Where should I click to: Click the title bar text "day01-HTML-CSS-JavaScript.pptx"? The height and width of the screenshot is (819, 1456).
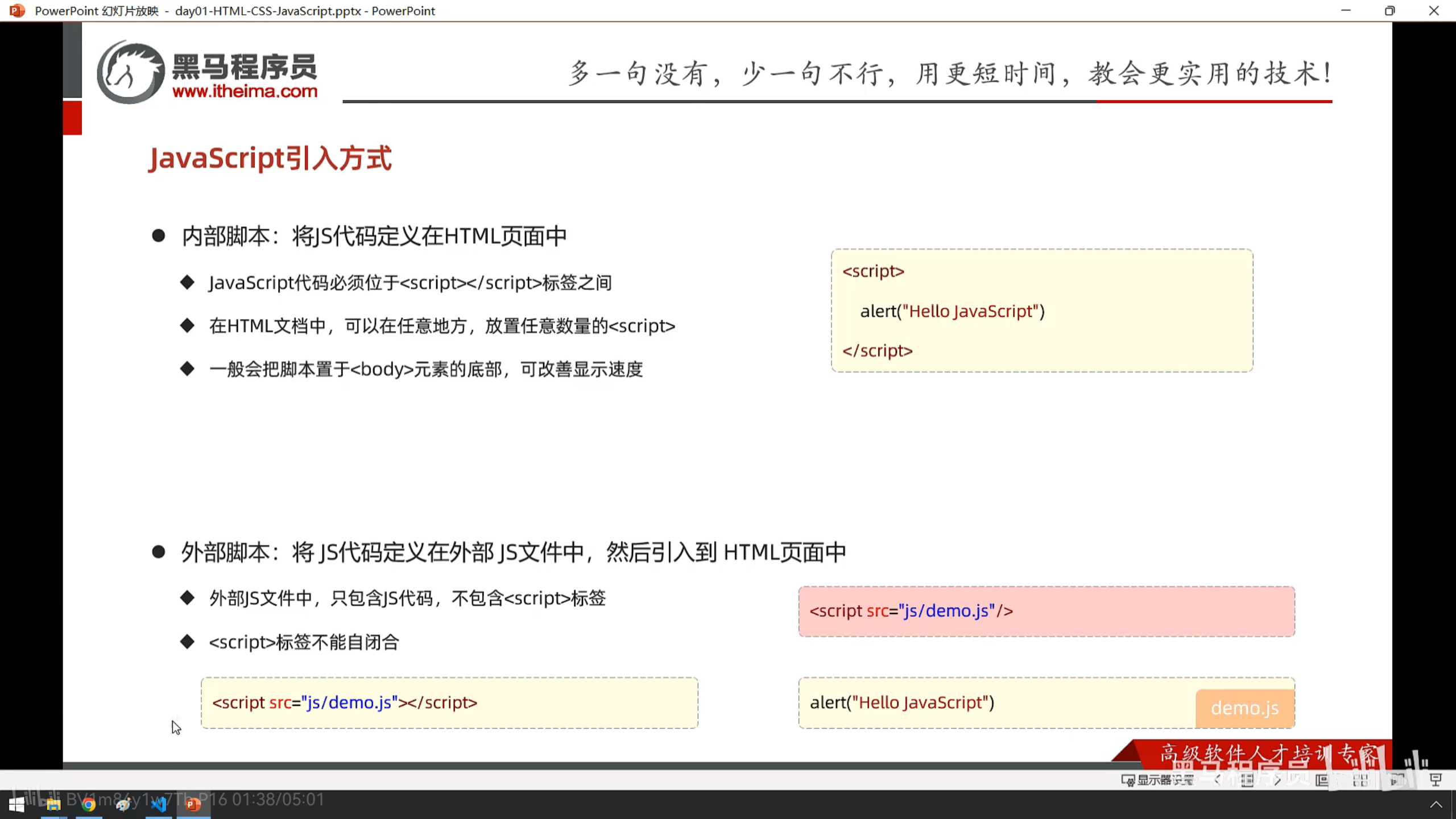point(268,11)
